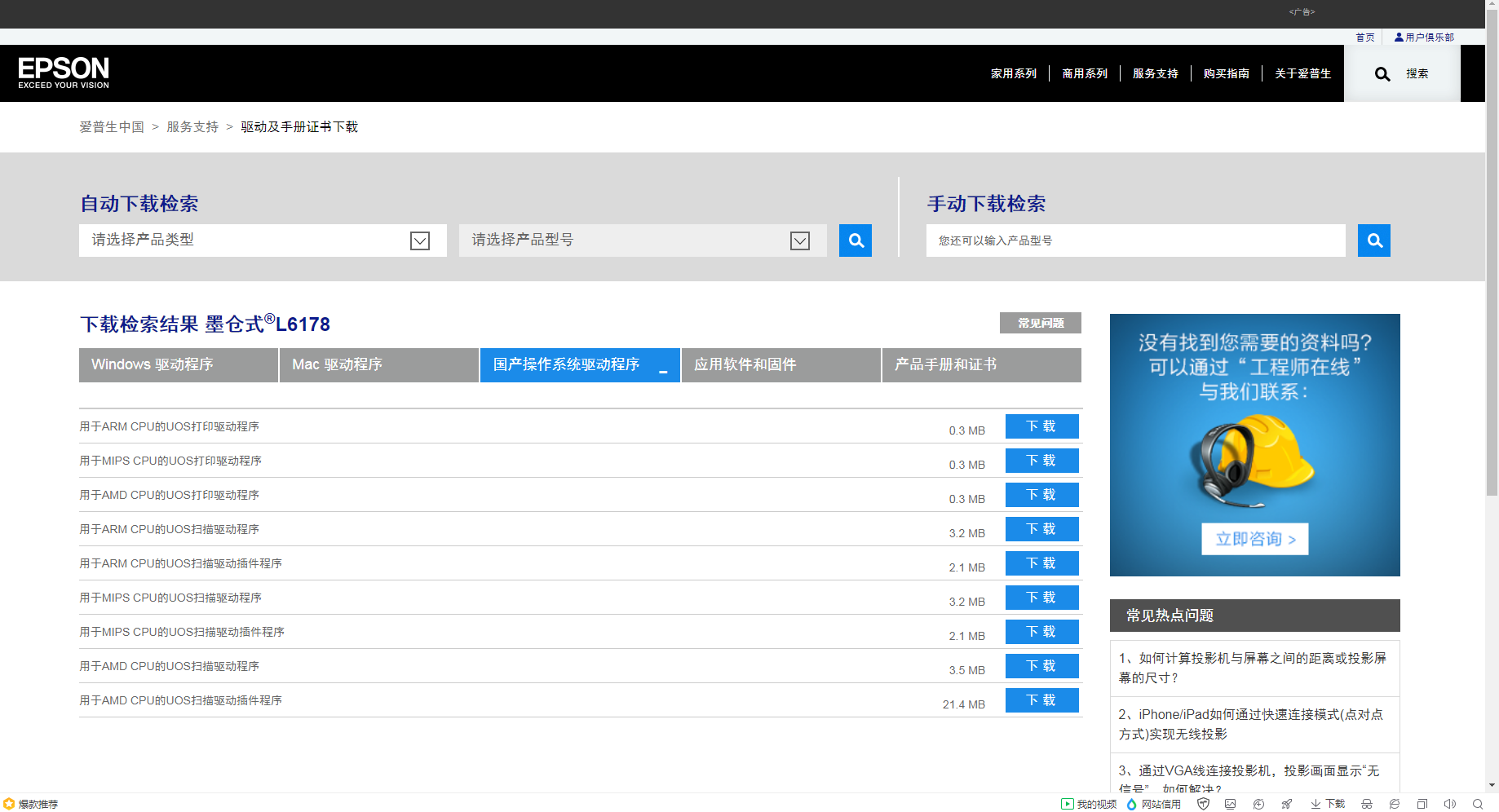Click the 常见热点问题 heading

1170,616
